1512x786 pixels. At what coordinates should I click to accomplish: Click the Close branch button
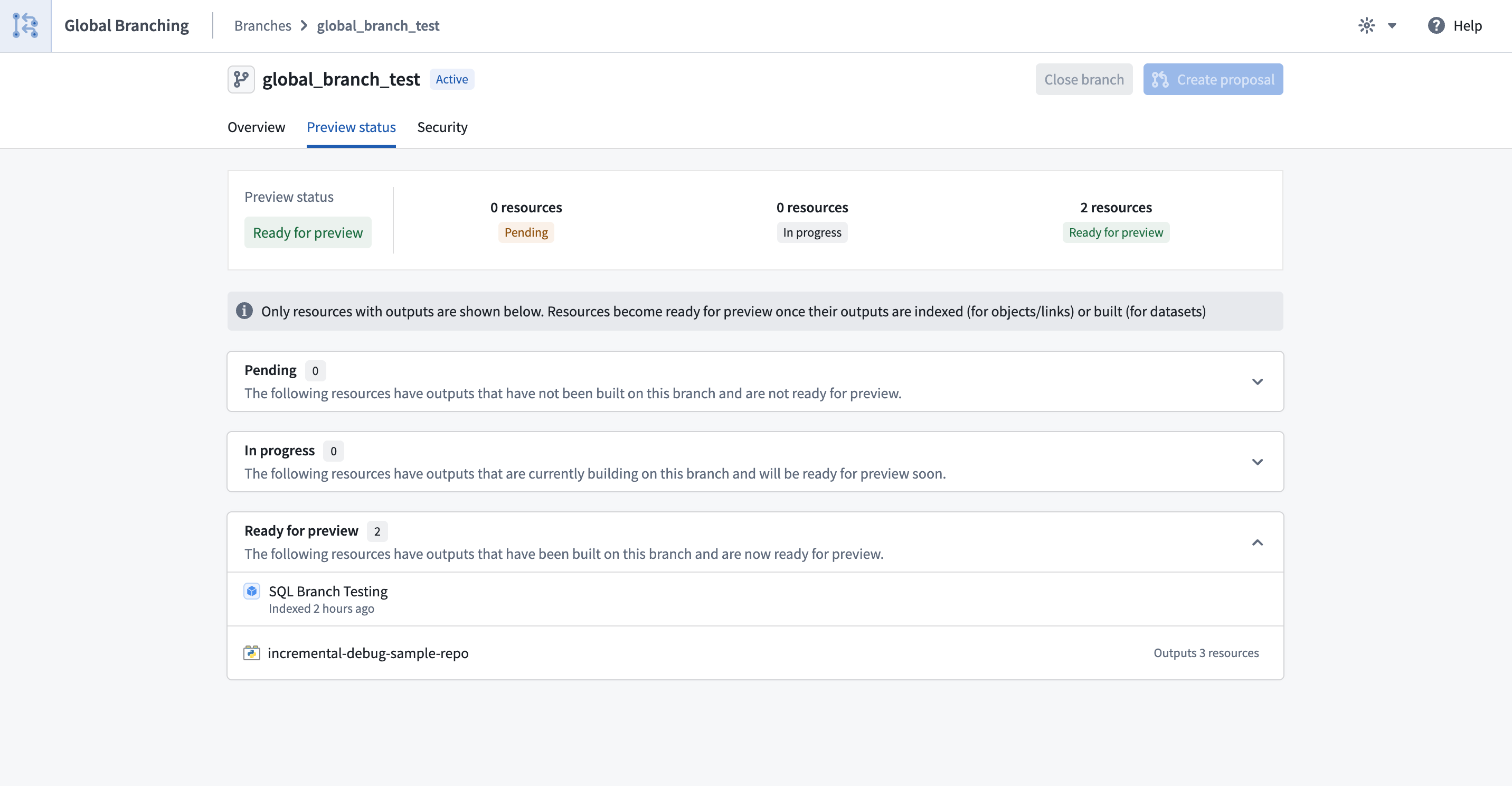click(x=1083, y=79)
